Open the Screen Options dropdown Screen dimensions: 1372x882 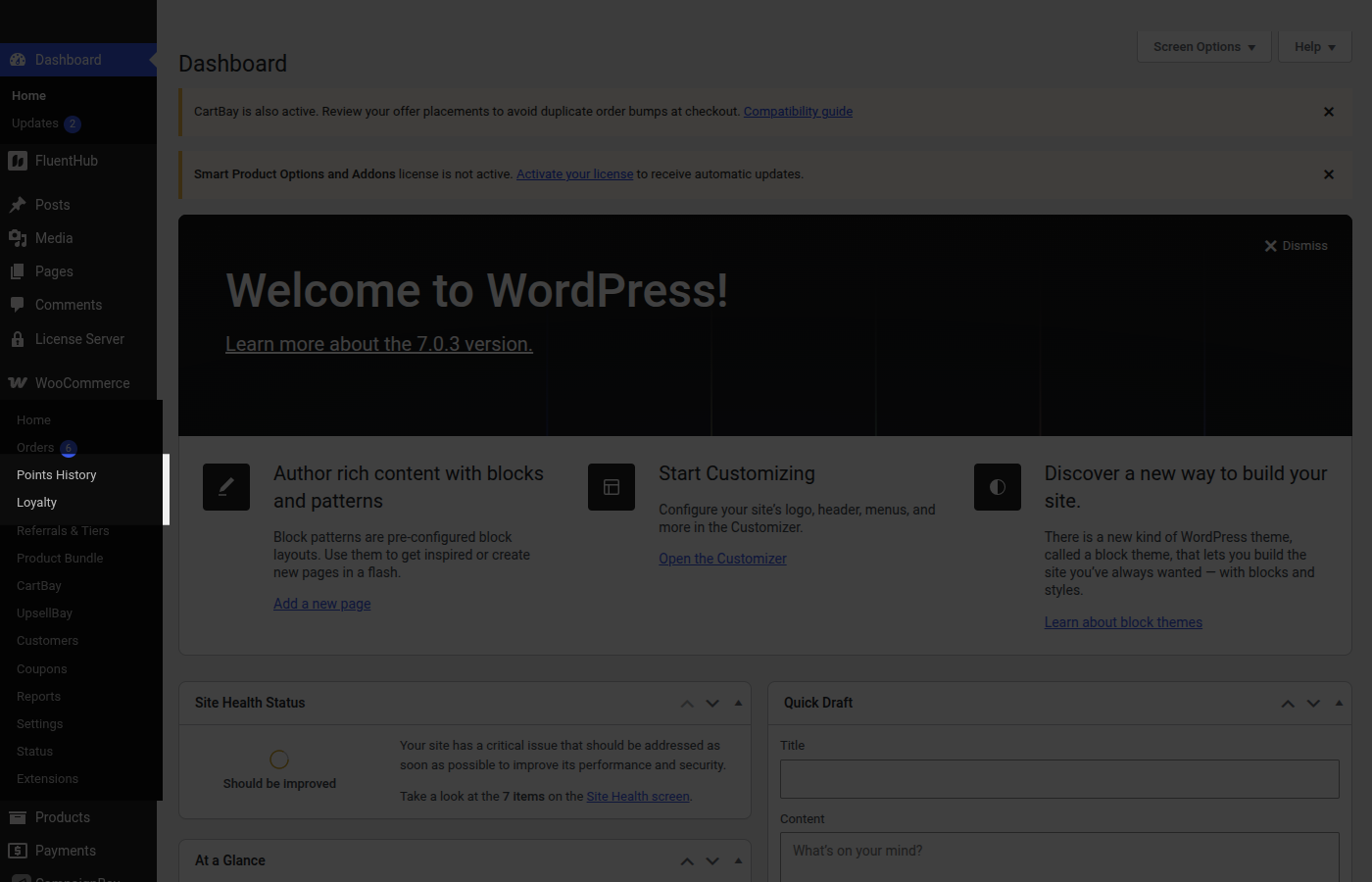point(1204,47)
